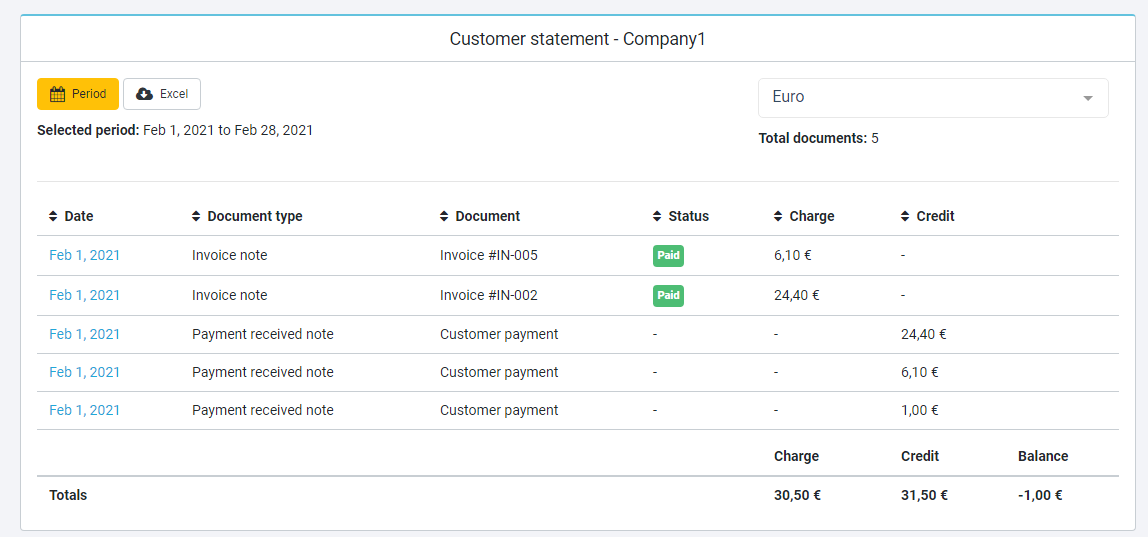Sort by Document type arrows icon
The width and height of the screenshot is (1148, 537).
[x=196, y=216]
